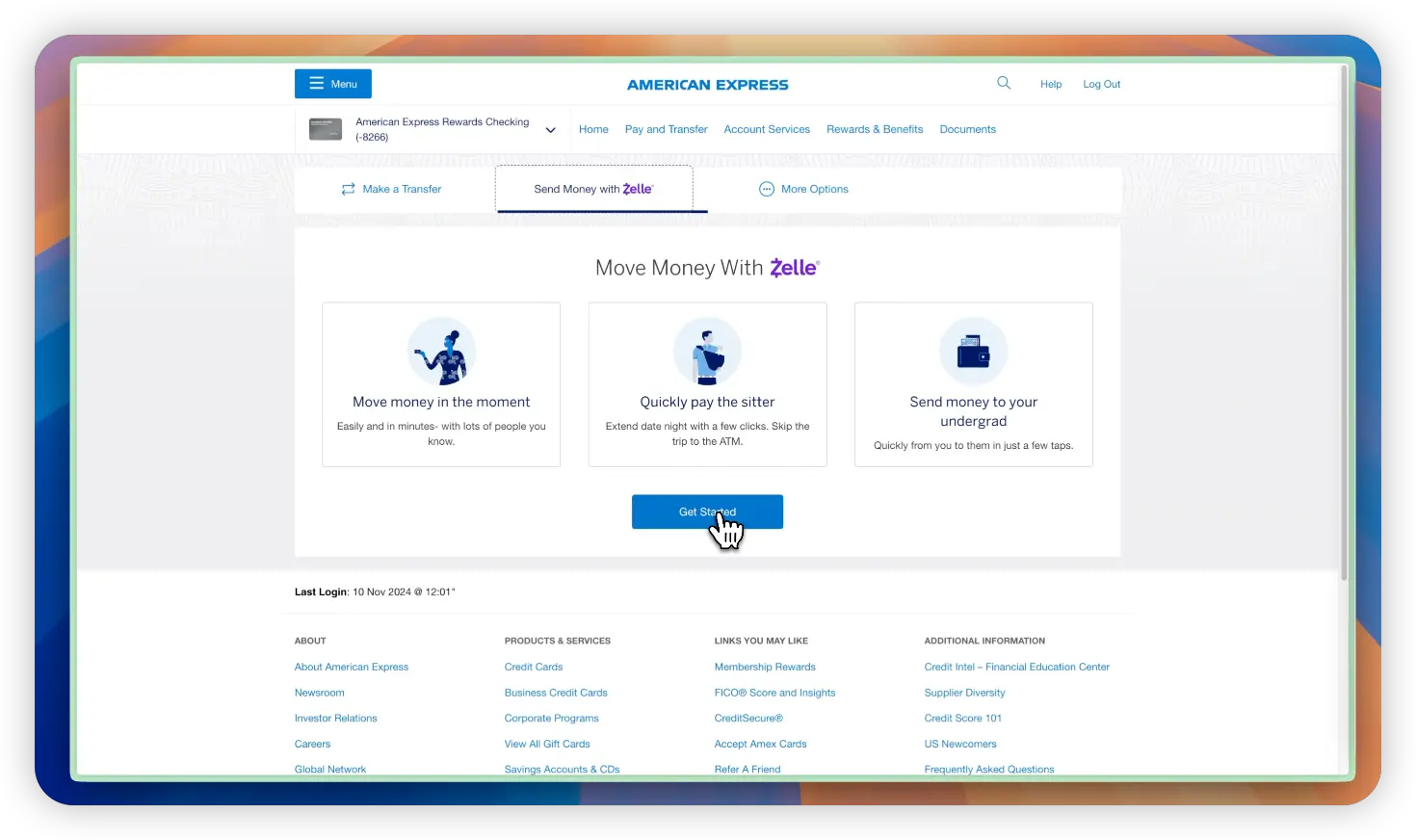Open About American Express link
The height and width of the screenshot is (840, 1416).
click(352, 667)
